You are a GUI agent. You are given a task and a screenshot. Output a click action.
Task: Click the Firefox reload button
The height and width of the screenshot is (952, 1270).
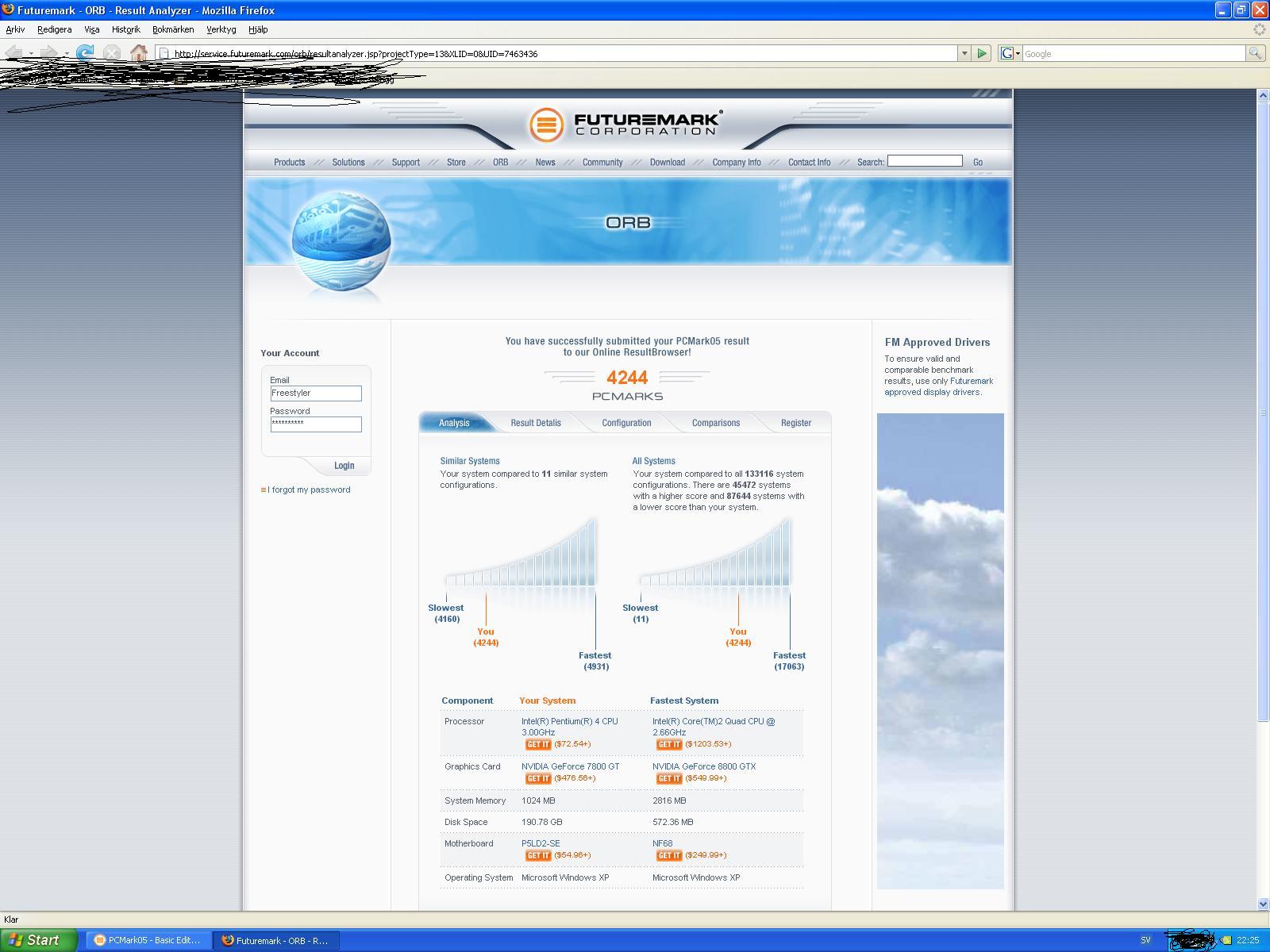tap(85, 53)
